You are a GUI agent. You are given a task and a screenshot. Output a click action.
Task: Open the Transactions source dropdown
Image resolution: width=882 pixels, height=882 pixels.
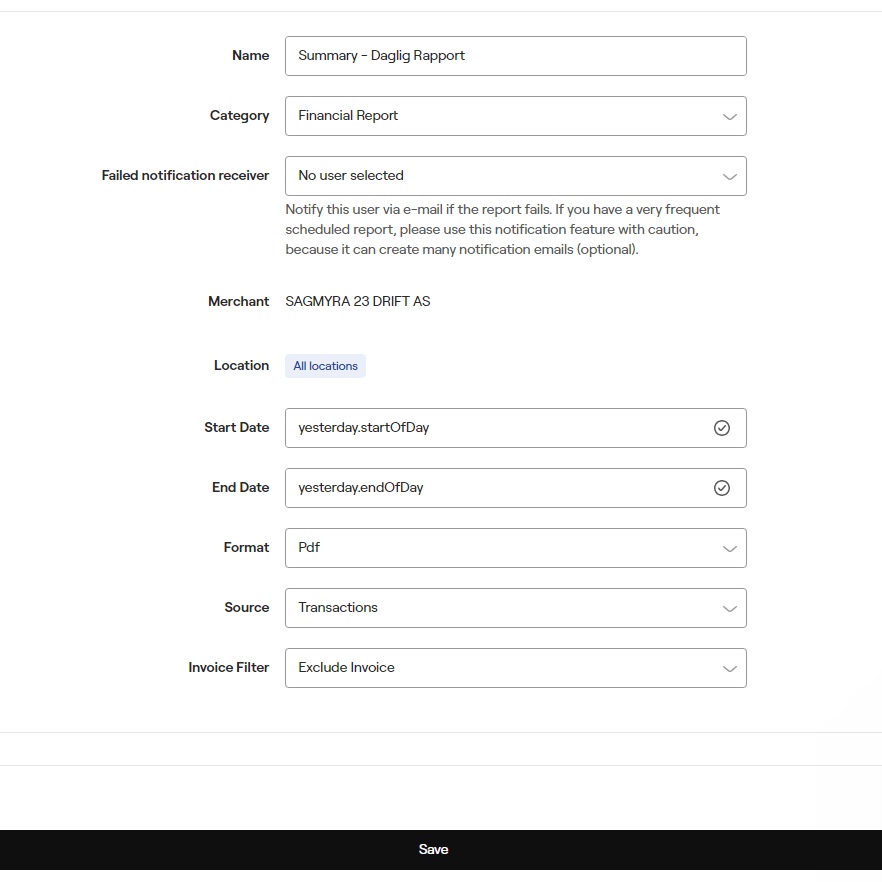pos(500,608)
